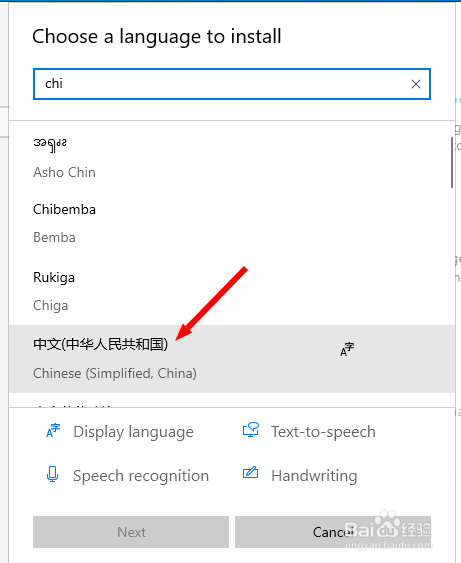Click the language list scrollbar thumb
The image size is (461, 563).
click(x=452, y=163)
